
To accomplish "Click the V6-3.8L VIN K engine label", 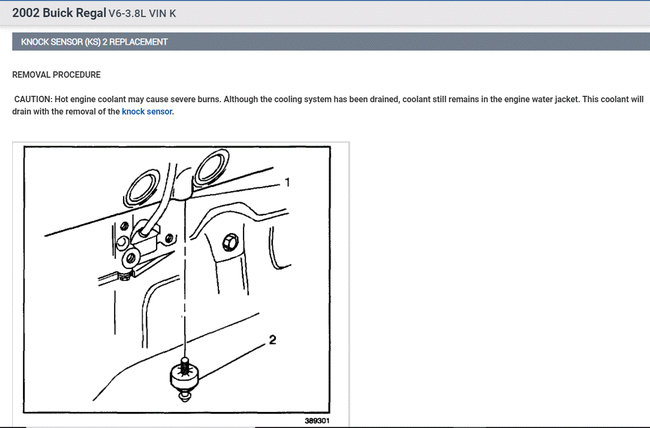I will tap(142, 14).
